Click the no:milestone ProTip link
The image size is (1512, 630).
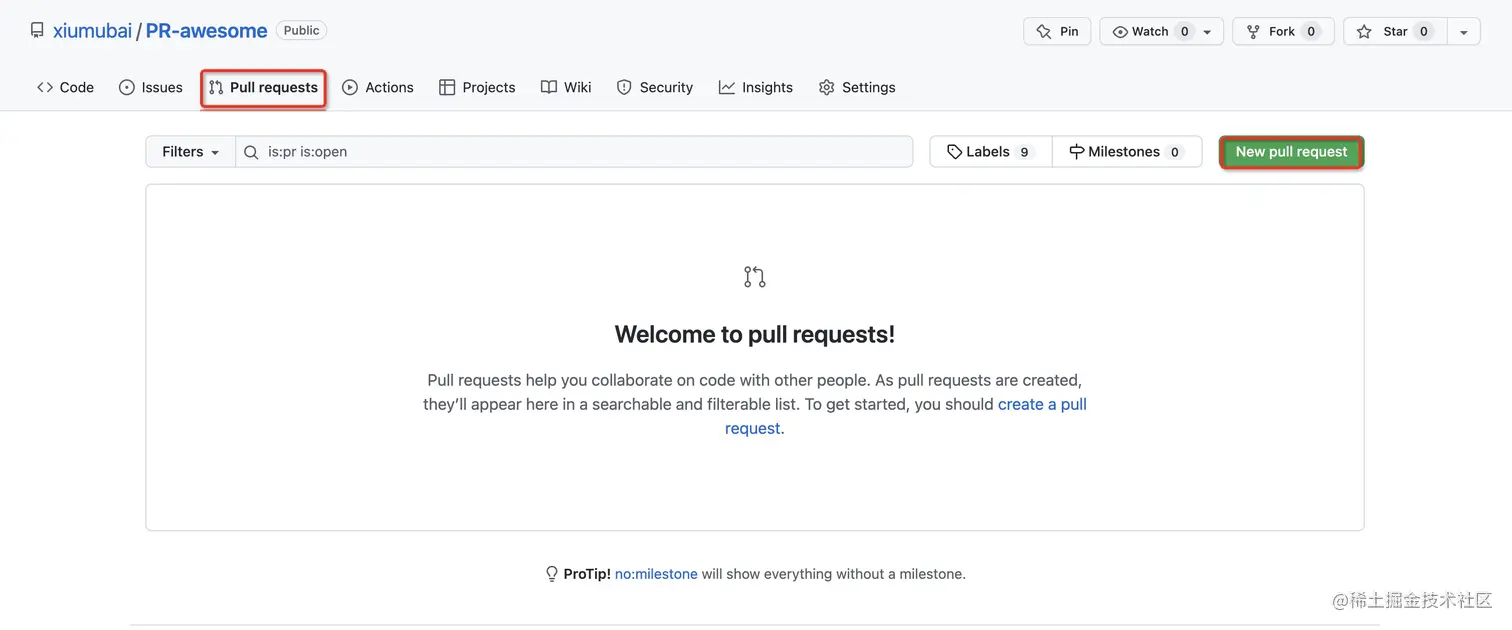[656, 574]
